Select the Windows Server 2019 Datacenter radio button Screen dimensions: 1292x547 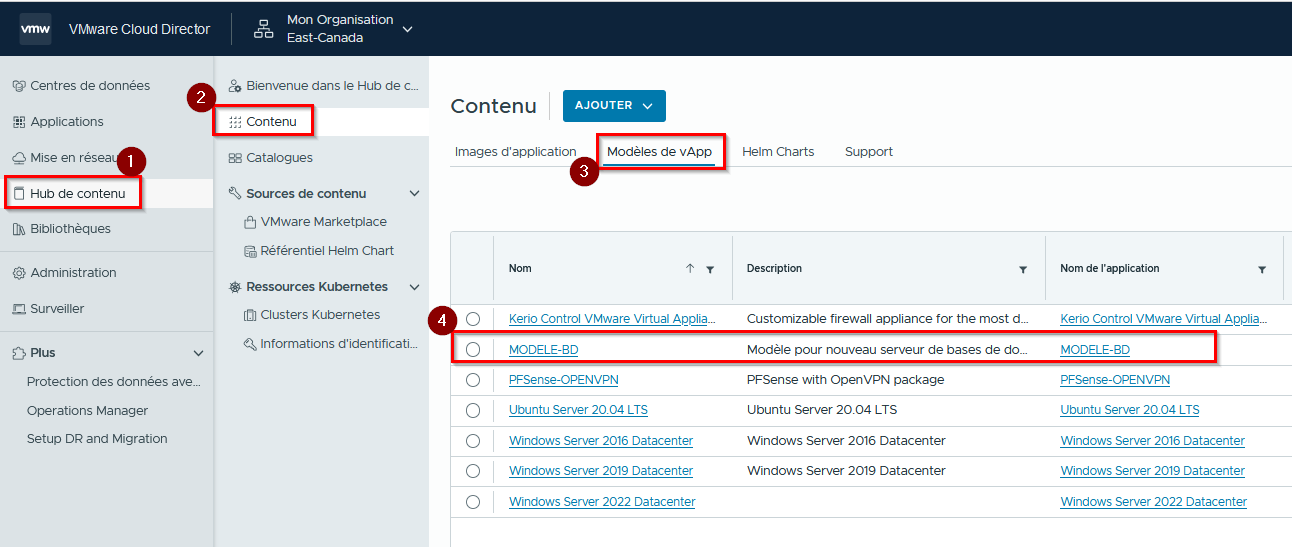[473, 471]
